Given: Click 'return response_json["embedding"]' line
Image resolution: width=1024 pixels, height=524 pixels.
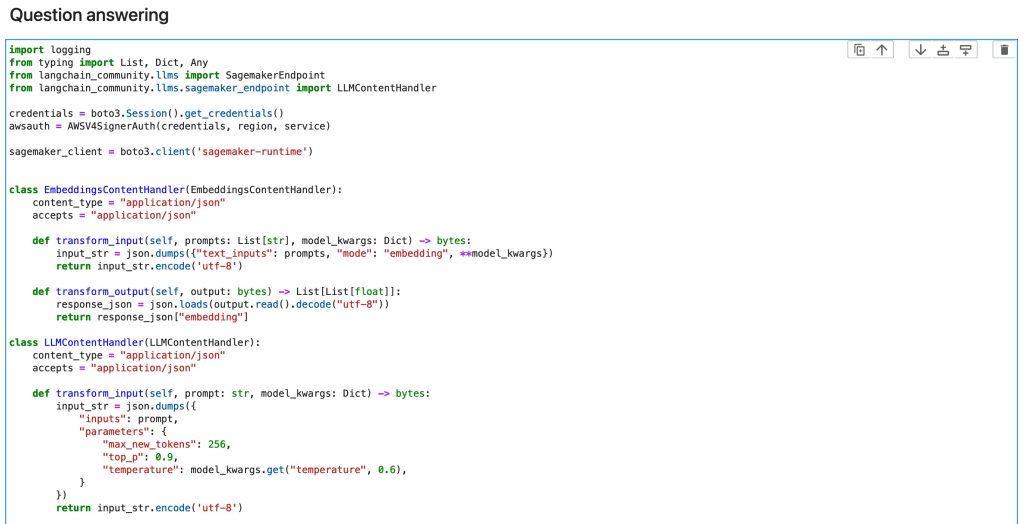Looking at the screenshot, I should 152,317.
